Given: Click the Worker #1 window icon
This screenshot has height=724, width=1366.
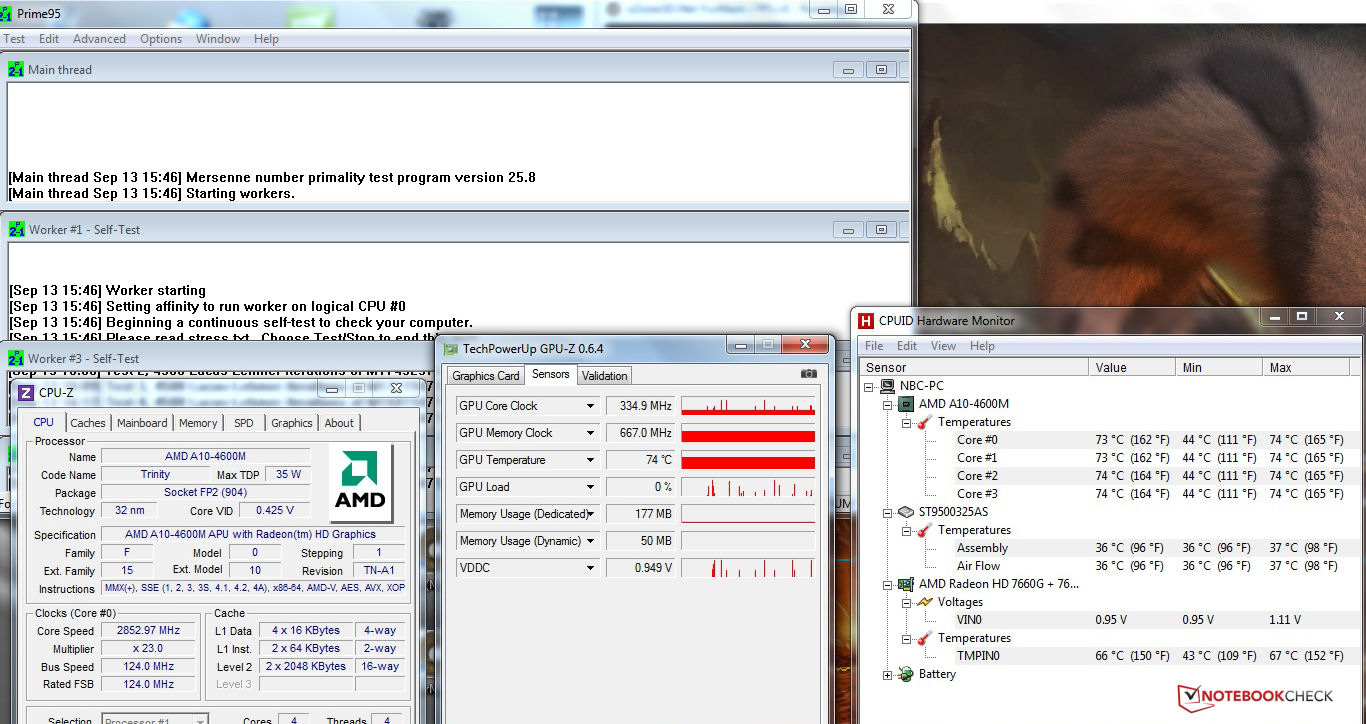Looking at the screenshot, I should 16,230.
